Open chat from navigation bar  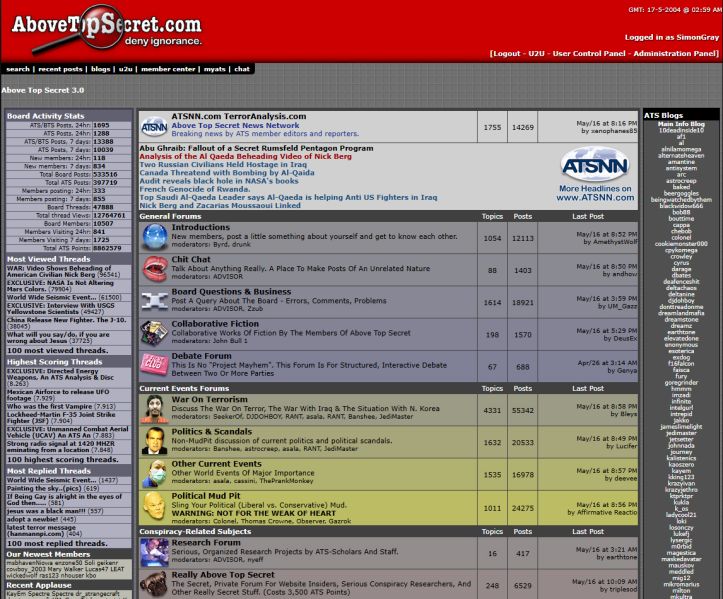pyautogui.click(x=242, y=69)
